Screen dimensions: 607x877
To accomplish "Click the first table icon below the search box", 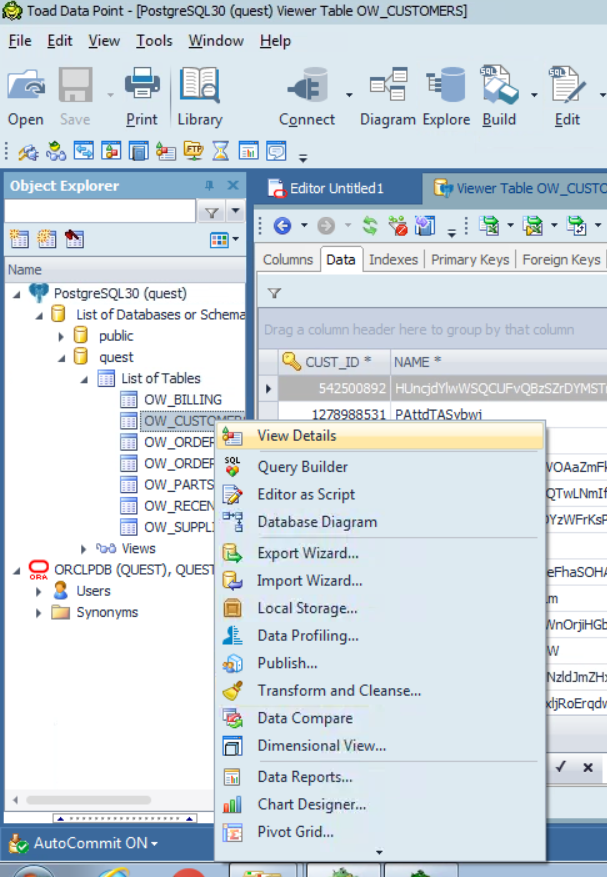I will pos(19,239).
